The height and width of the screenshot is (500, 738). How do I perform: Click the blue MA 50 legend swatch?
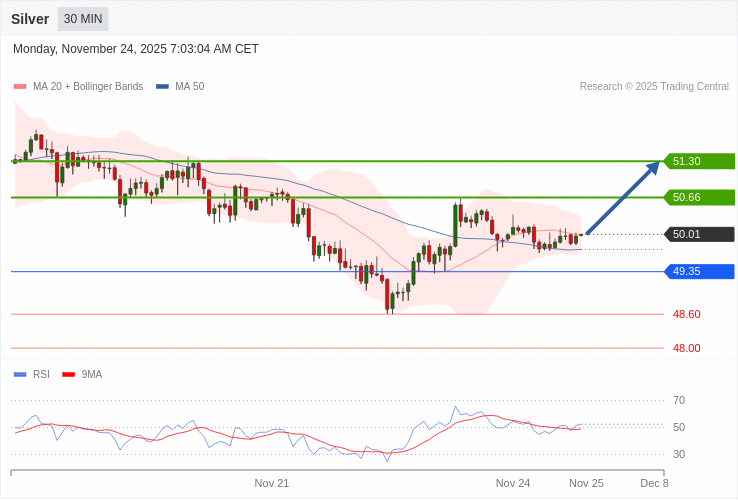point(162,87)
